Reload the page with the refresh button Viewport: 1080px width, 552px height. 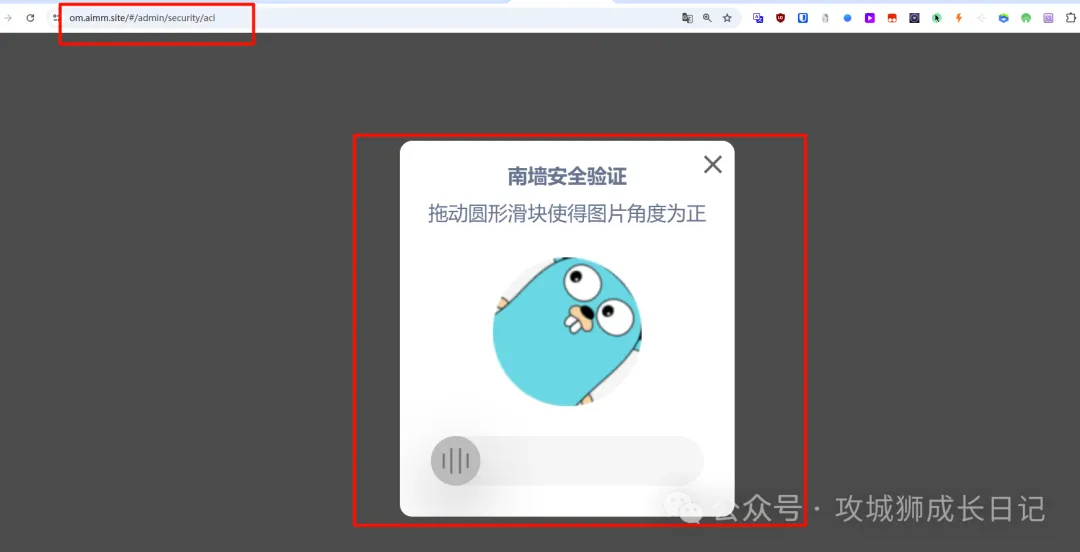[30, 18]
